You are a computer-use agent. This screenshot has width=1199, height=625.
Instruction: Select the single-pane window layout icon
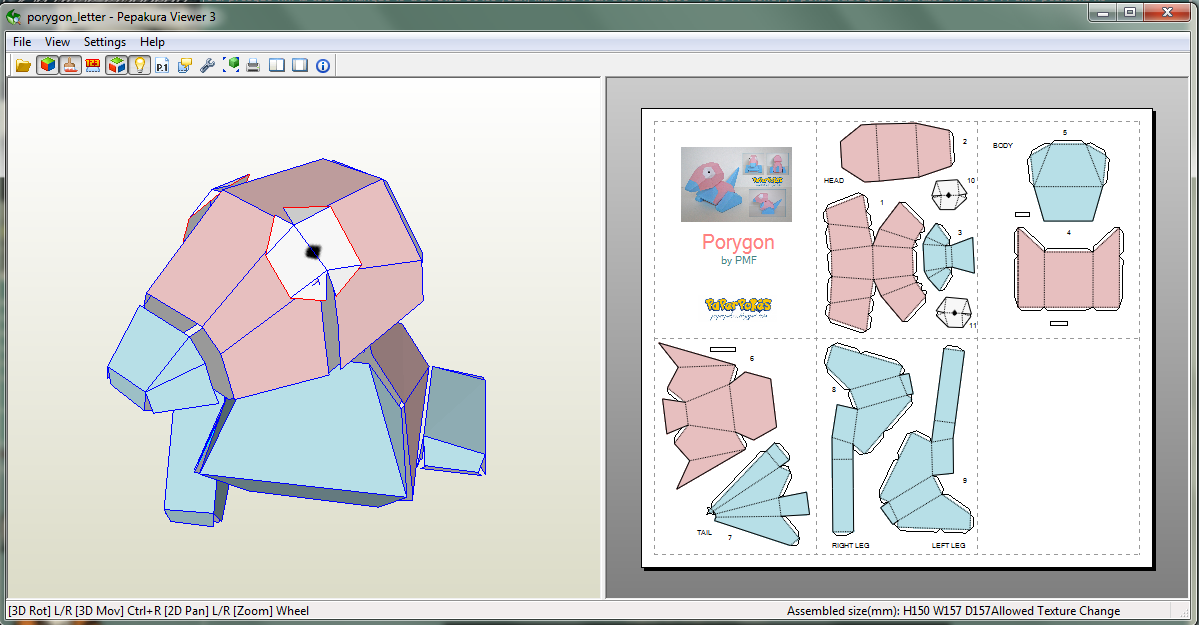point(300,66)
